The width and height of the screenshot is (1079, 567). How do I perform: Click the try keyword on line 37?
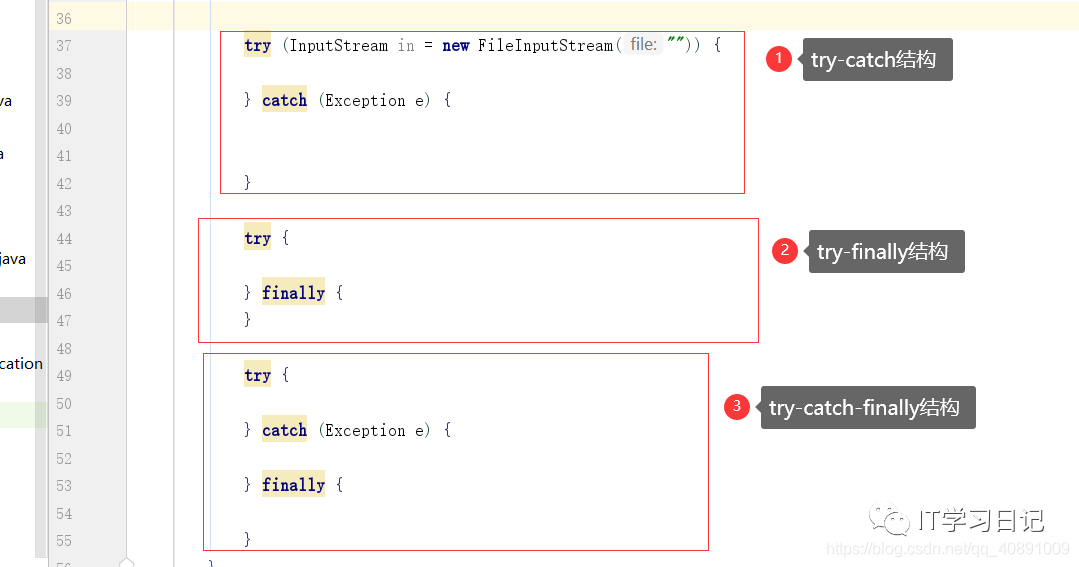click(x=257, y=45)
